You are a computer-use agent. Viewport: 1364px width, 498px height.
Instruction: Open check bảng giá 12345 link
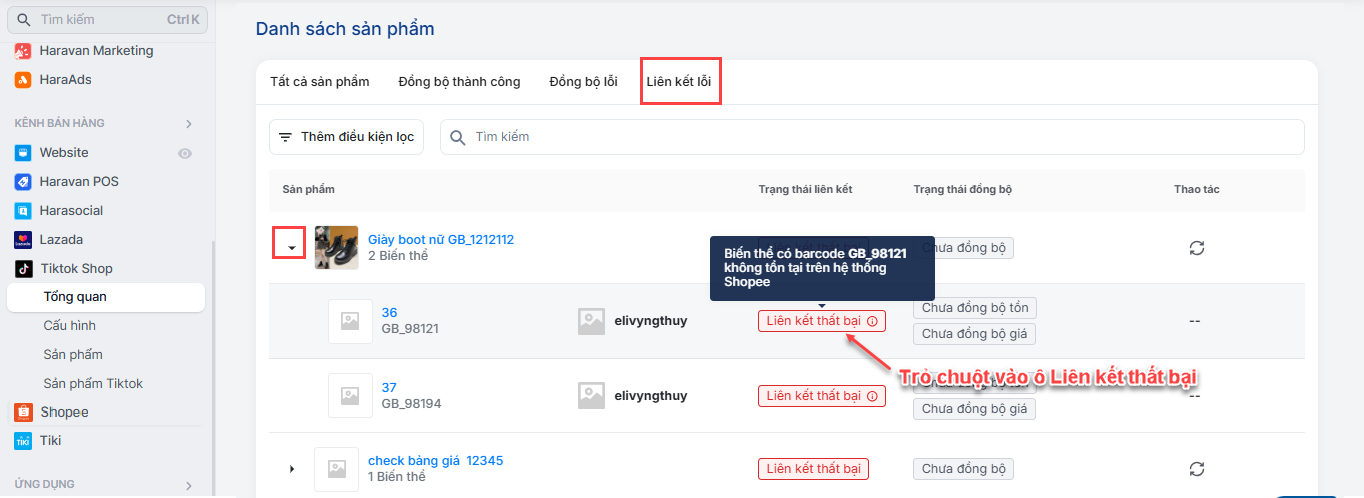point(436,461)
